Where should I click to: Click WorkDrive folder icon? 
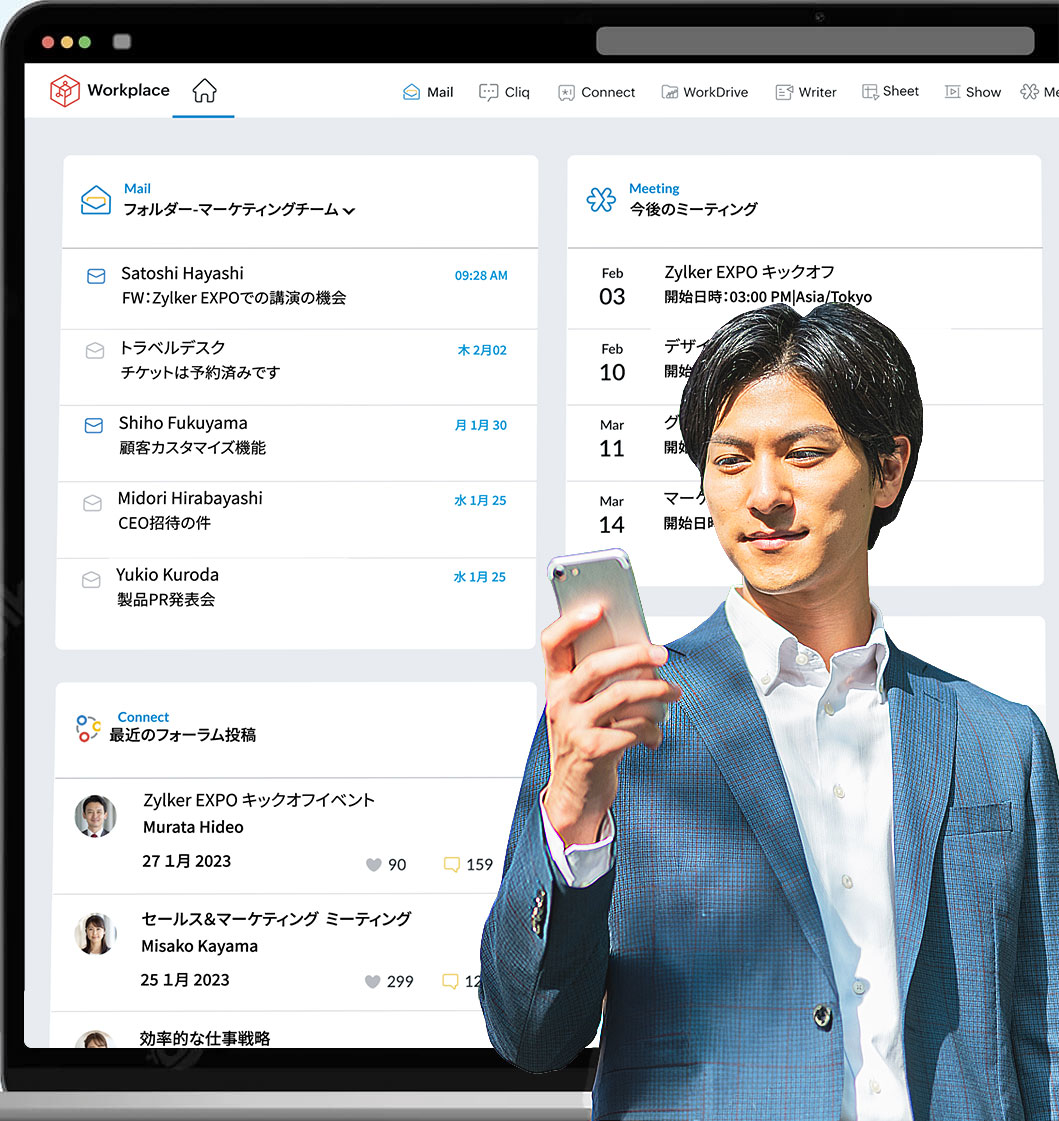click(x=669, y=92)
